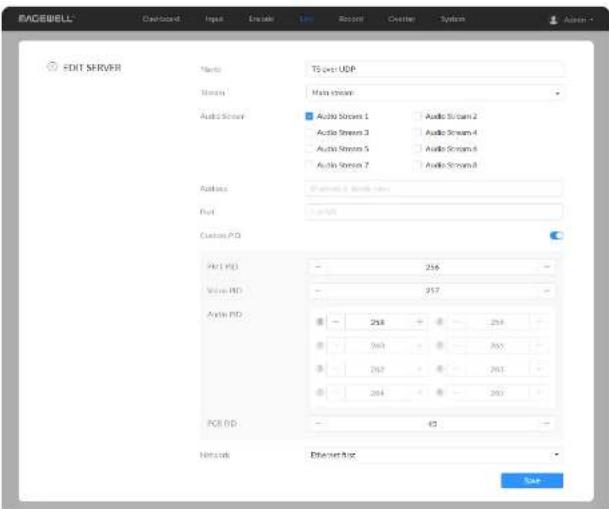609x509 pixels.
Task: Toggle the Custom PID switch
Action: pos(556,235)
